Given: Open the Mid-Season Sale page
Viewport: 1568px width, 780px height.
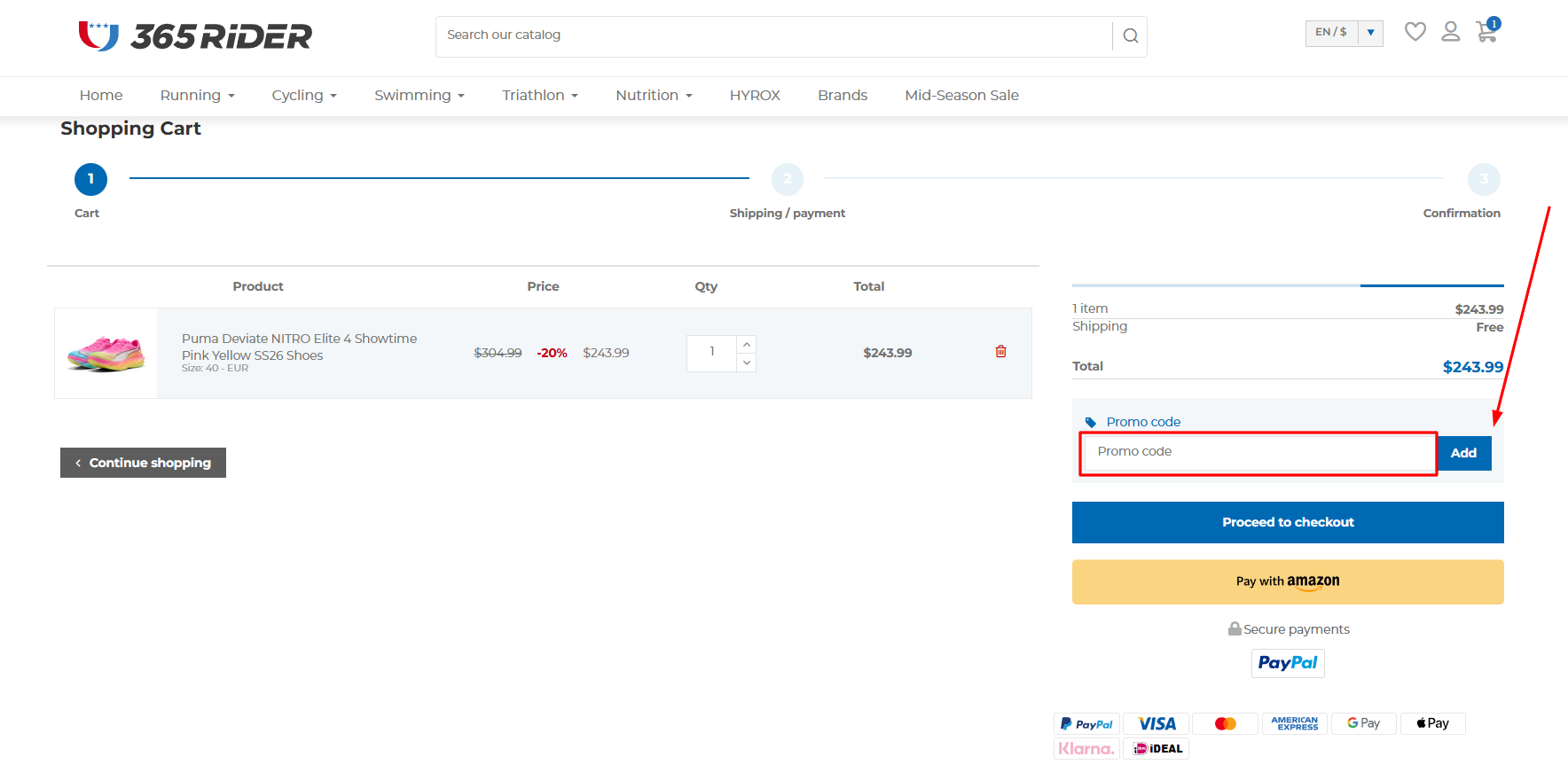Looking at the screenshot, I should [961, 96].
